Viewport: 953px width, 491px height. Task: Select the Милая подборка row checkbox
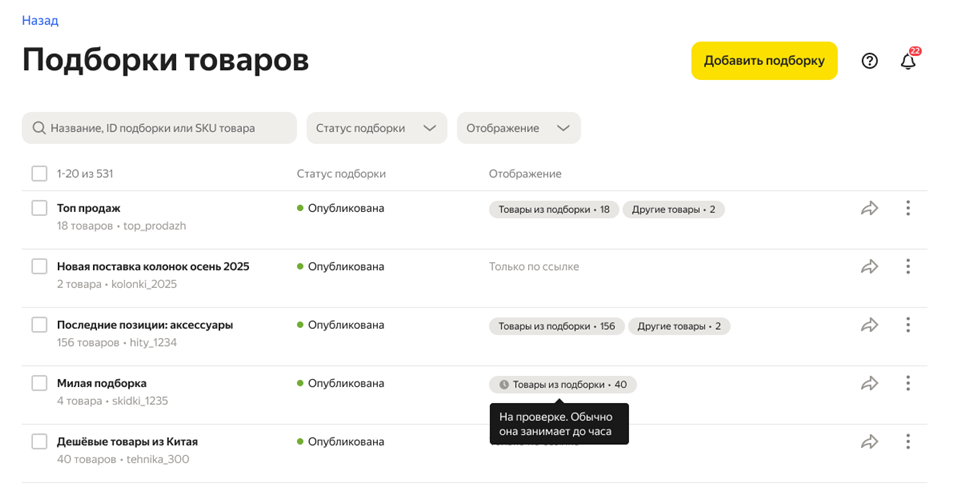(x=39, y=383)
